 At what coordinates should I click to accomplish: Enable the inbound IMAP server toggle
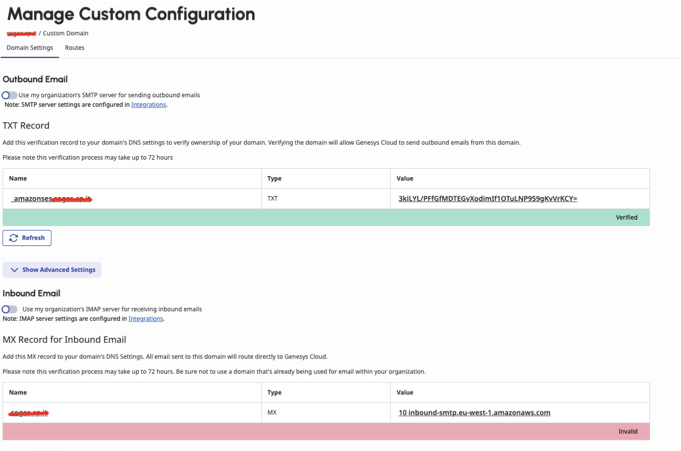9,309
